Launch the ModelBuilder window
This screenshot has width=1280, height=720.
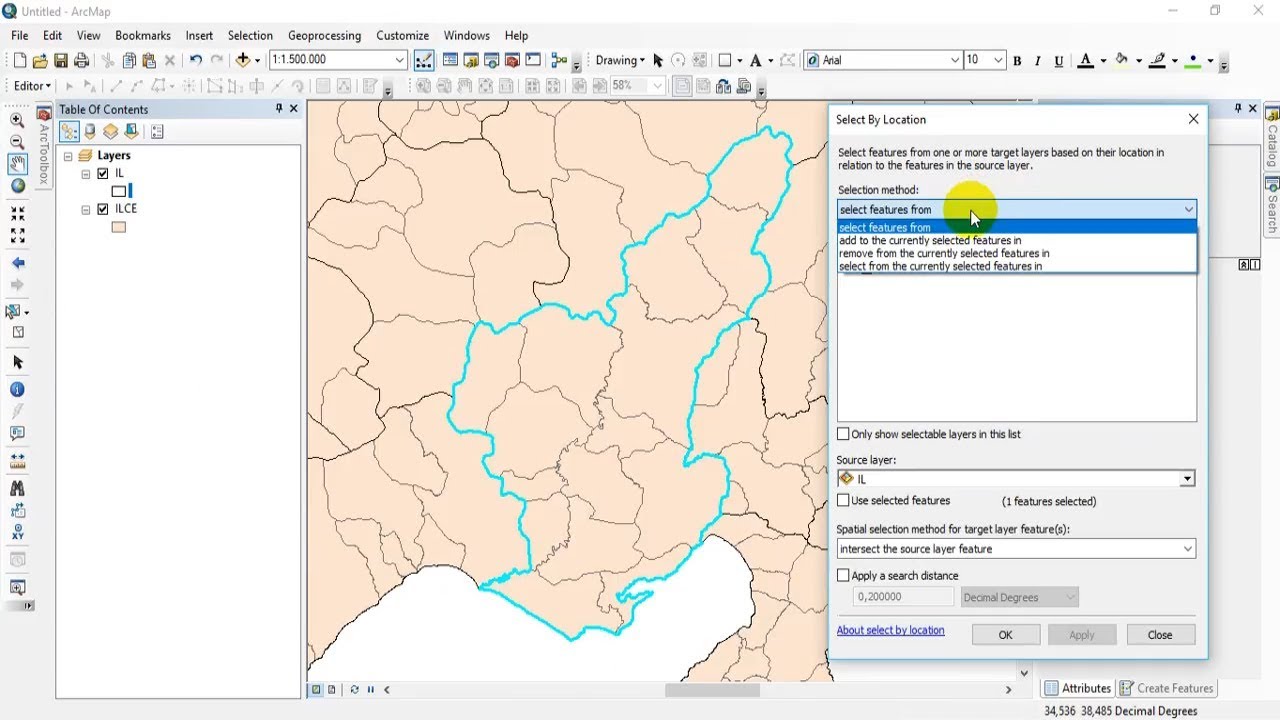point(559,61)
